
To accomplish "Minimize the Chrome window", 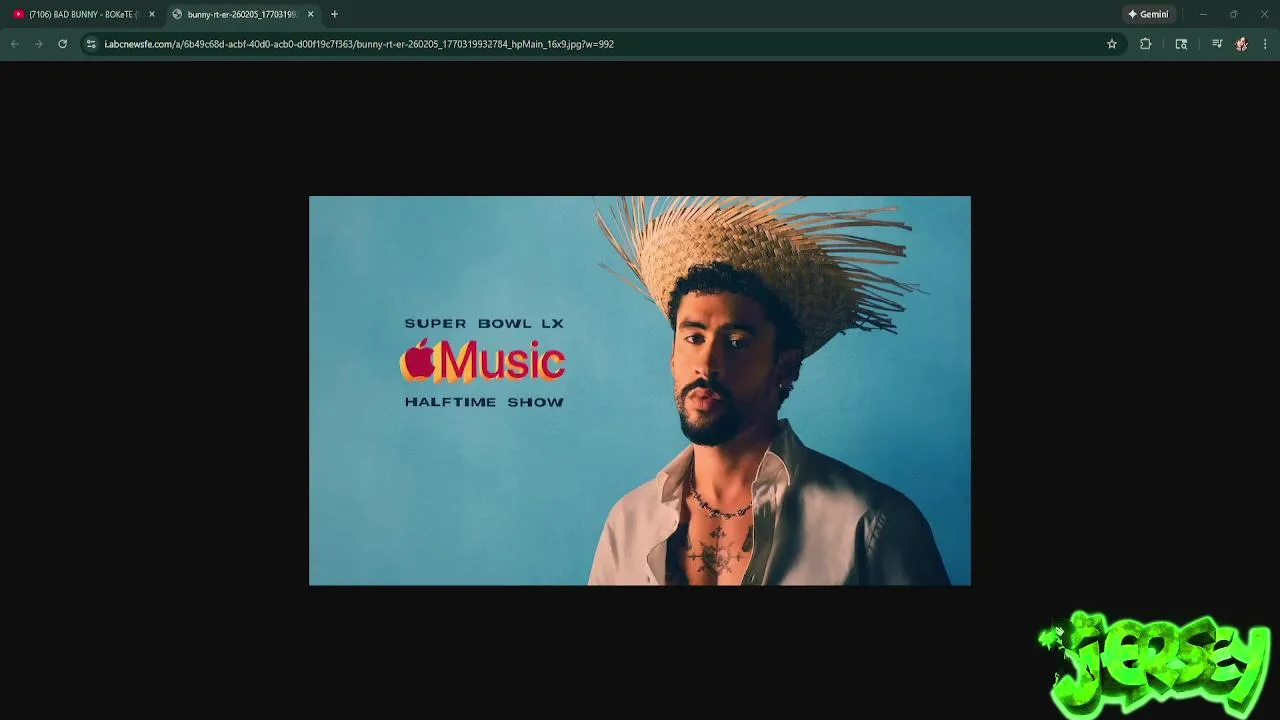I will [x=1203, y=14].
